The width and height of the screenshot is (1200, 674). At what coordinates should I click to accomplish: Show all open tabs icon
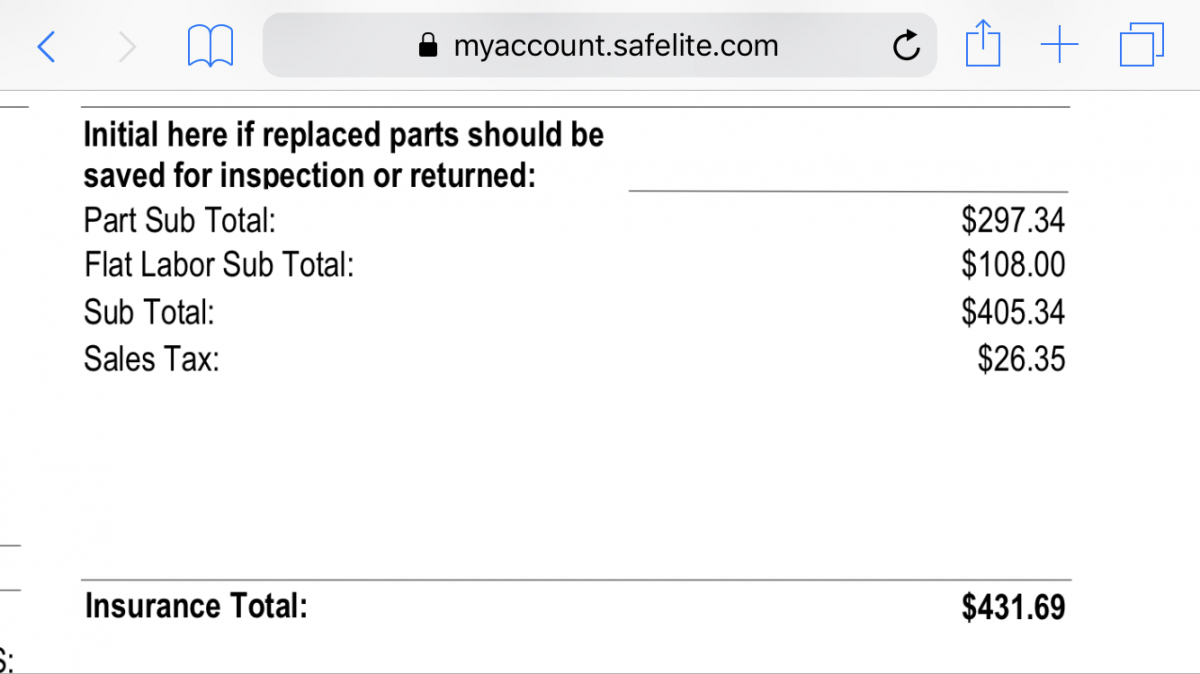click(1142, 45)
